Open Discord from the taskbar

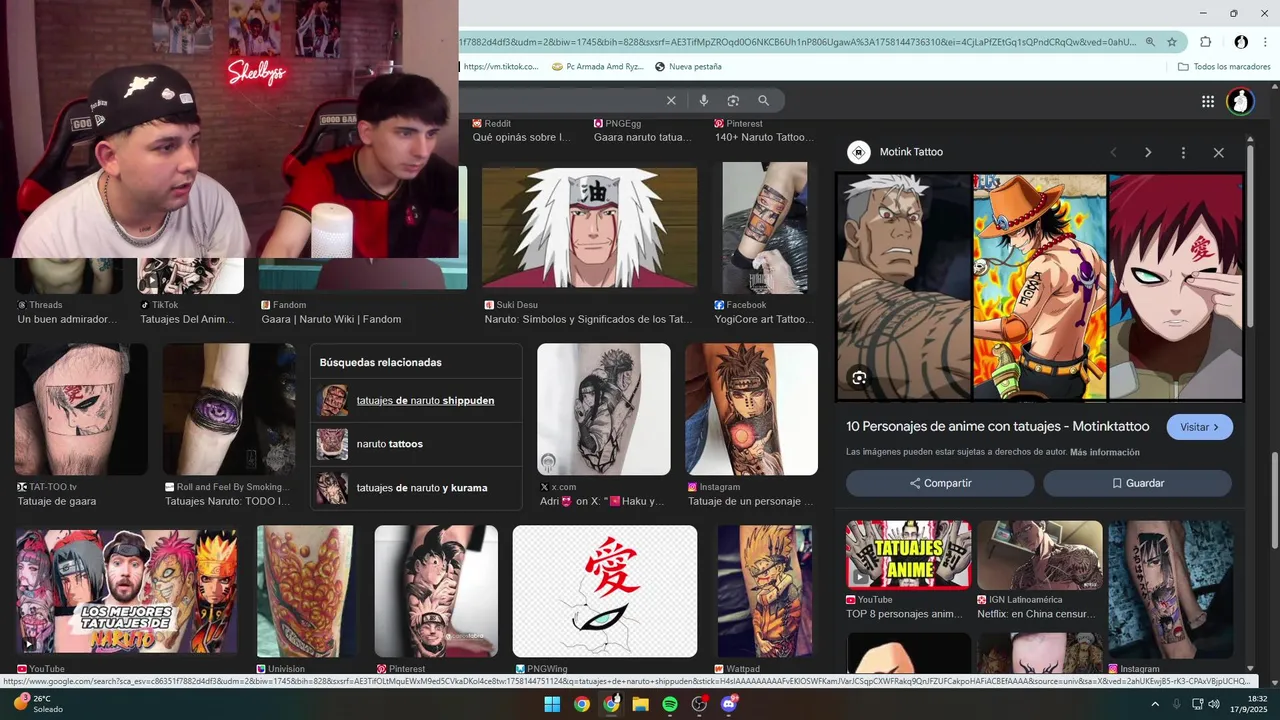coord(729,704)
